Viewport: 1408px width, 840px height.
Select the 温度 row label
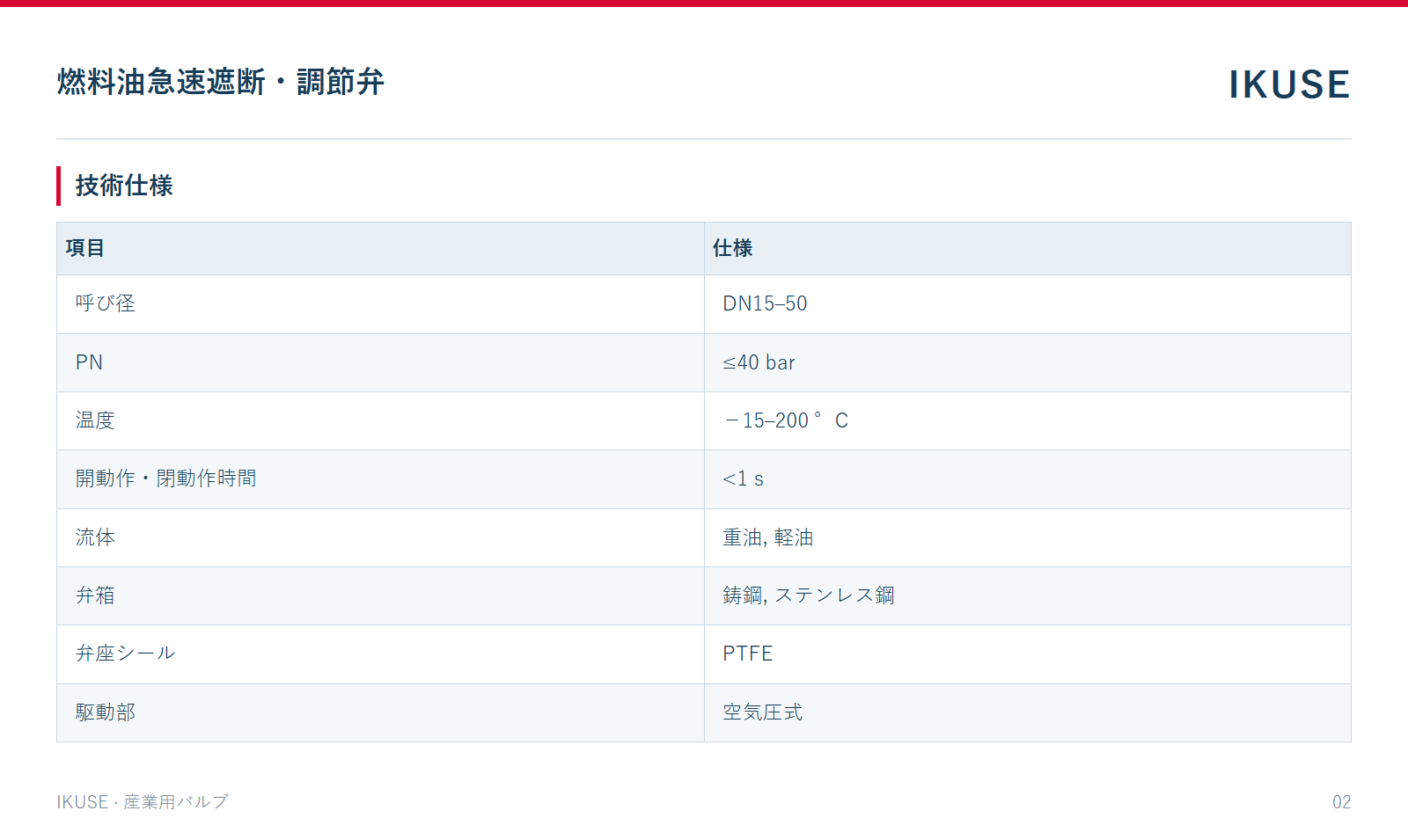coord(95,420)
